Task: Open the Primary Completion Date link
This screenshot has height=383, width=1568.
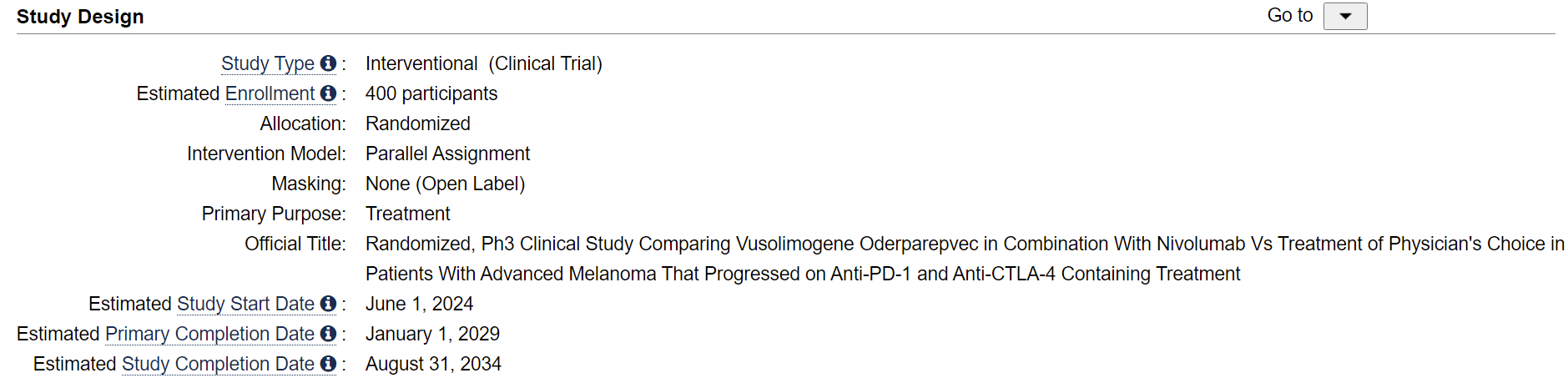Action: (209, 334)
